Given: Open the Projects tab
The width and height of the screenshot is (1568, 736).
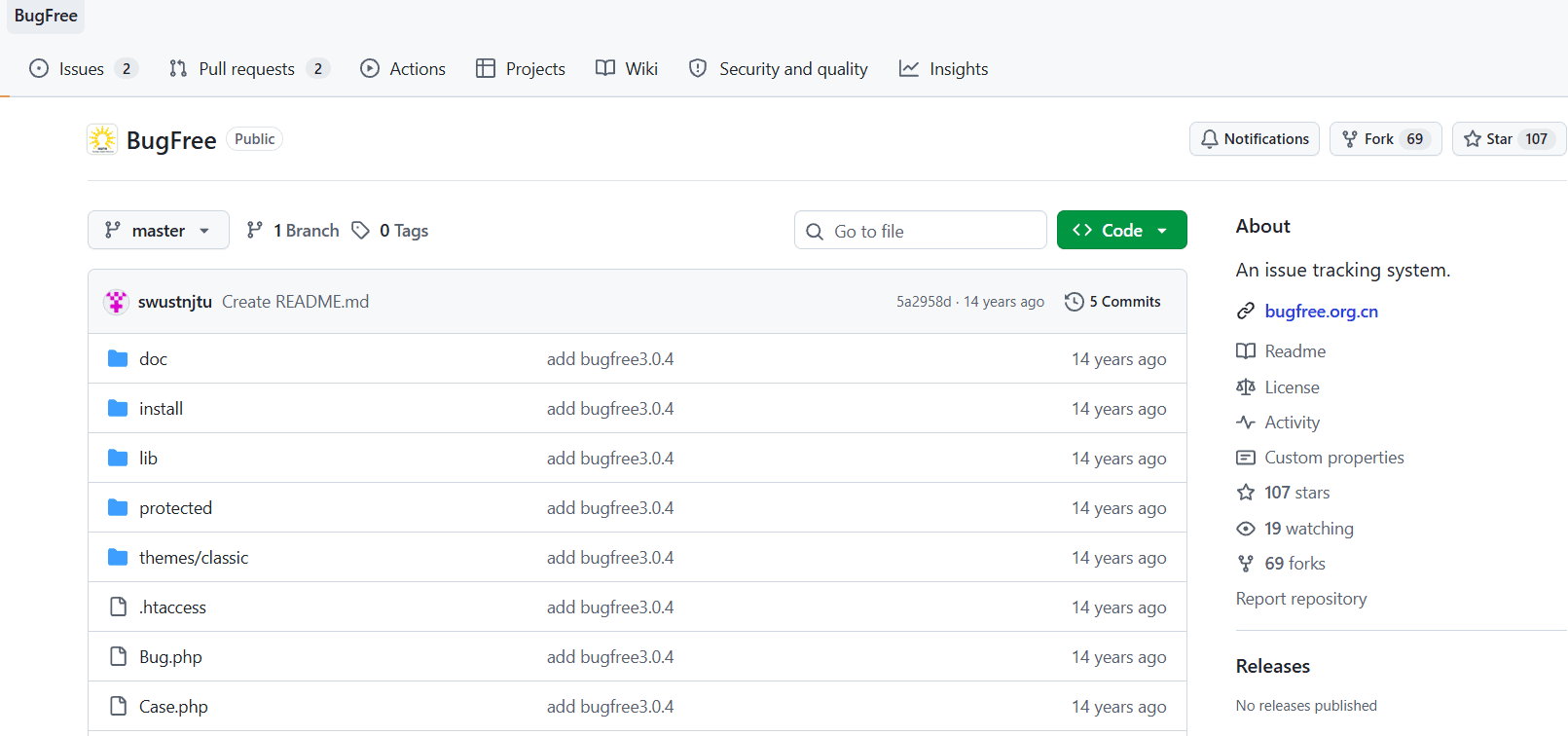Looking at the screenshot, I should (x=521, y=68).
